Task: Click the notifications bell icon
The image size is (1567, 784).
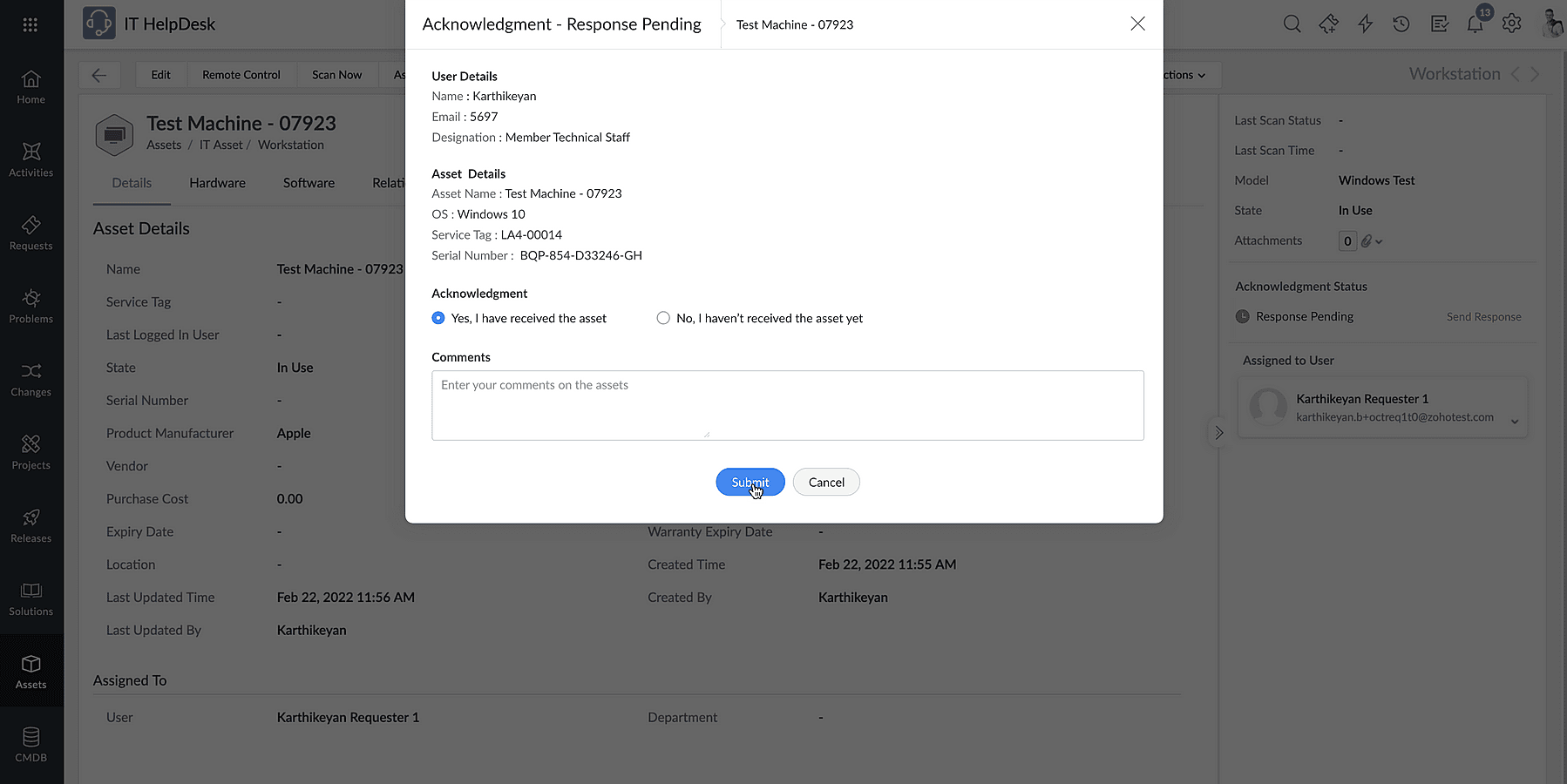Action: pos(1475,24)
